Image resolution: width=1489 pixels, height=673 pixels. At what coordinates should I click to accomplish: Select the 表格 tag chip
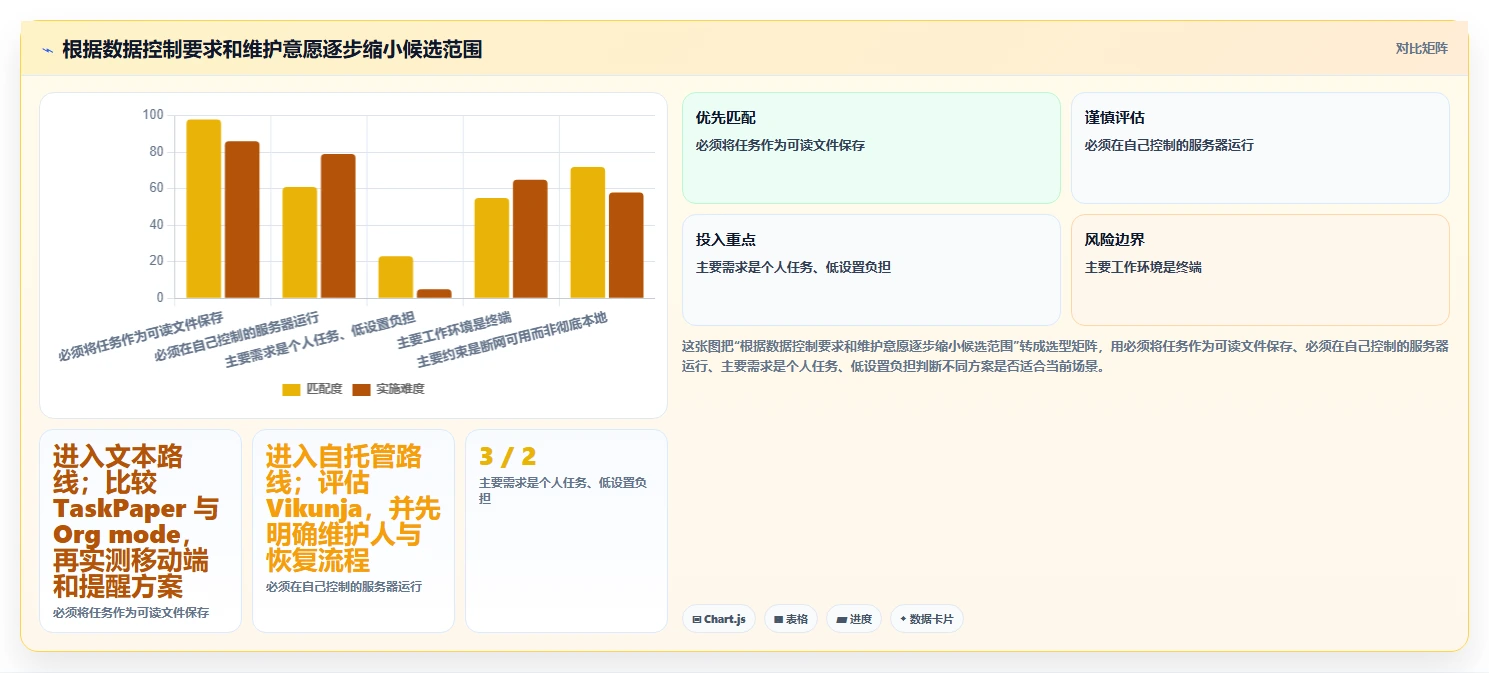[x=790, y=619]
